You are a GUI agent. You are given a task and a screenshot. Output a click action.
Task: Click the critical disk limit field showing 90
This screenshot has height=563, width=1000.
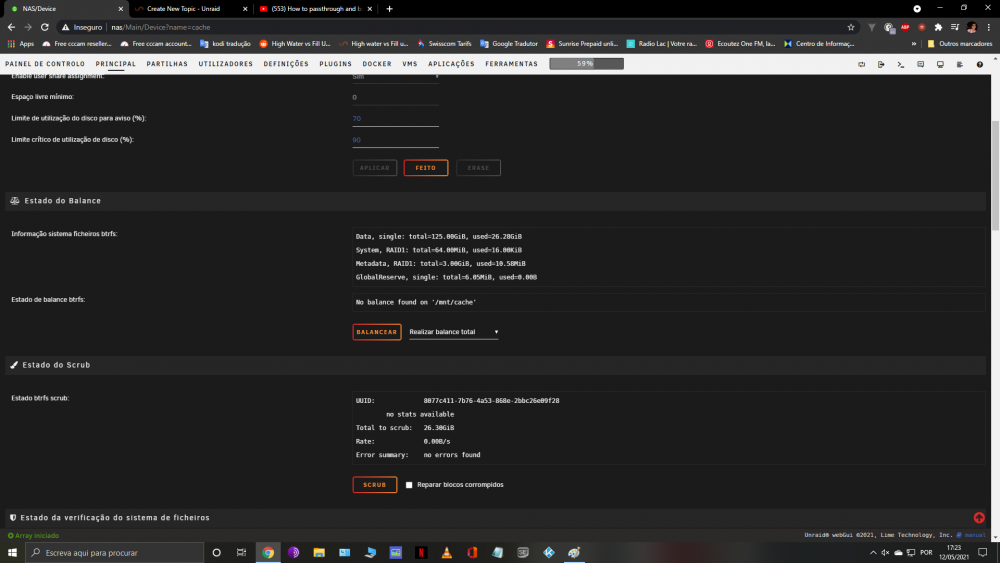[x=395, y=140]
